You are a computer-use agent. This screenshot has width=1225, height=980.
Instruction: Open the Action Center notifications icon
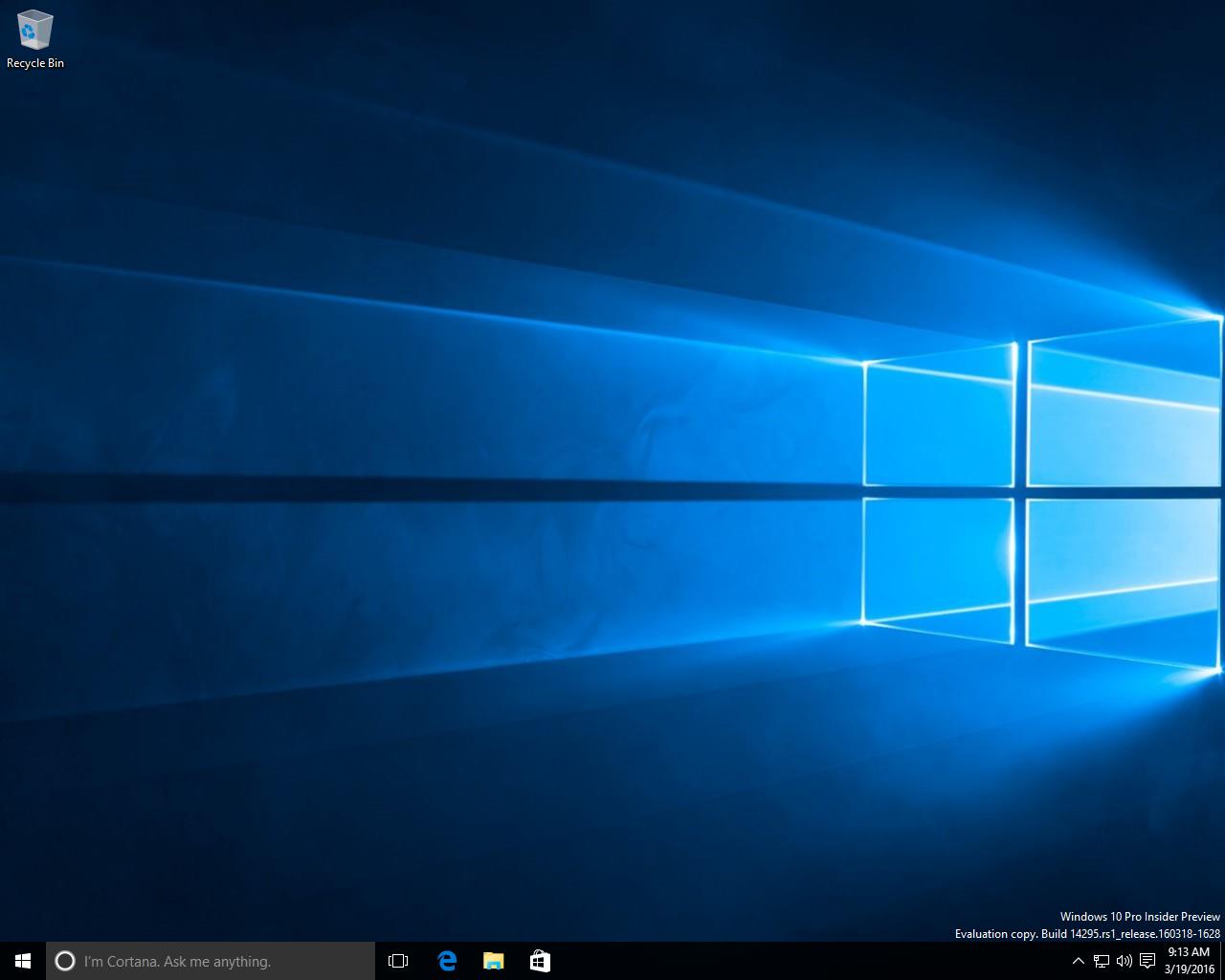1147,961
